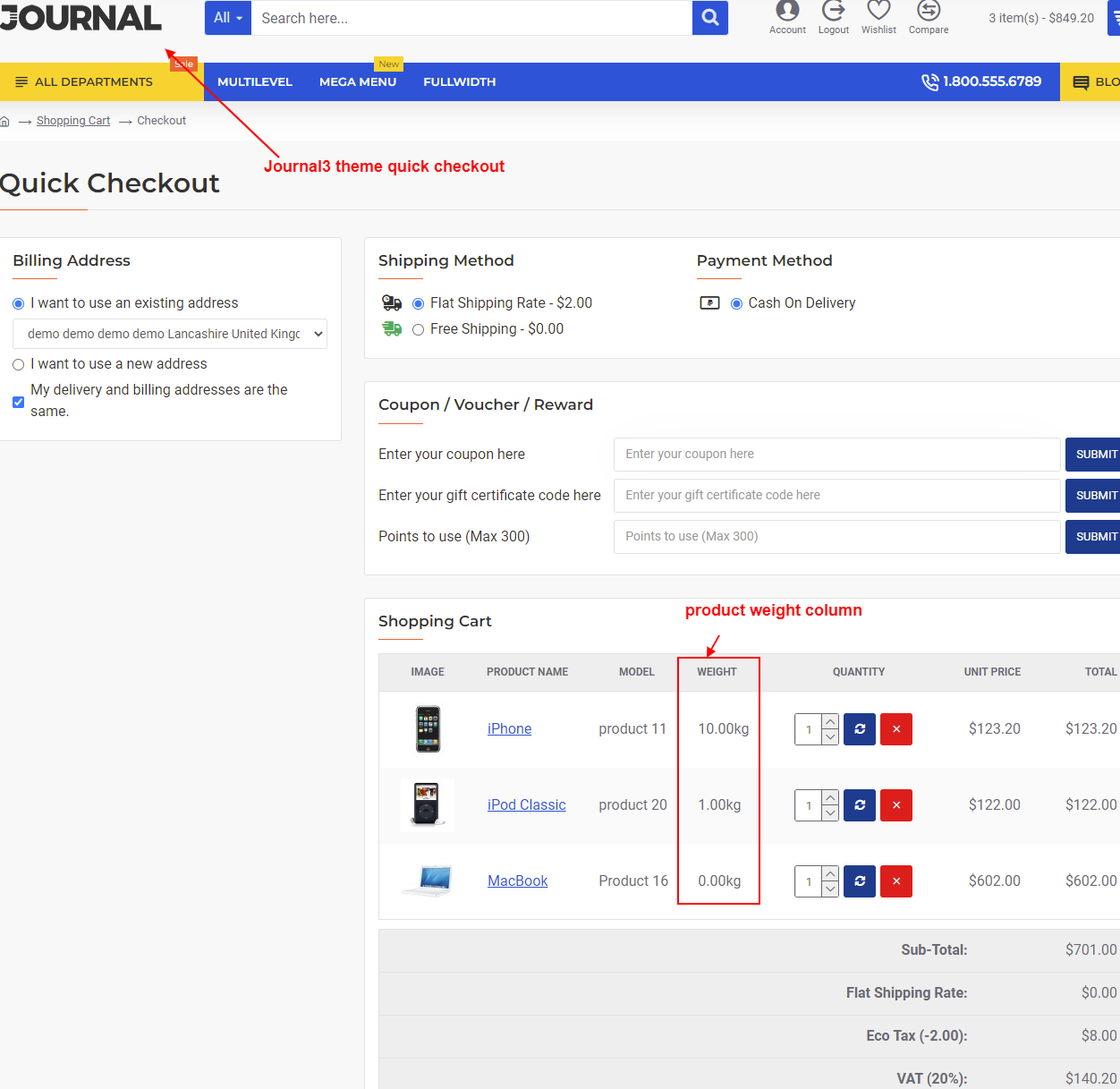Click the hamburger icon in All Departments
Image resolution: width=1120 pixels, height=1089 pixels.
pyautogui.click(x=21, y=81)
